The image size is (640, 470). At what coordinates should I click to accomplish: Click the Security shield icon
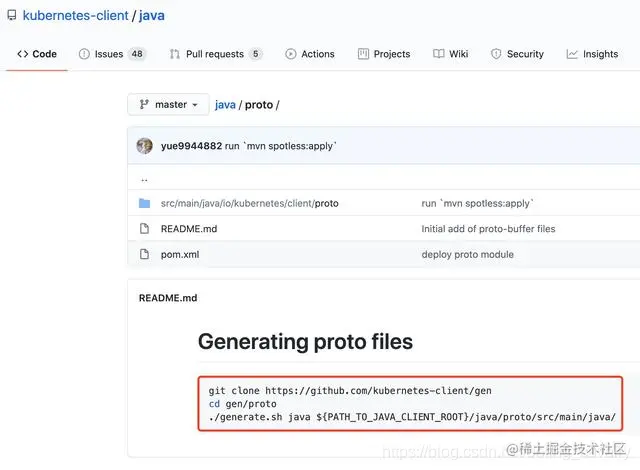[x=496, y=54]
